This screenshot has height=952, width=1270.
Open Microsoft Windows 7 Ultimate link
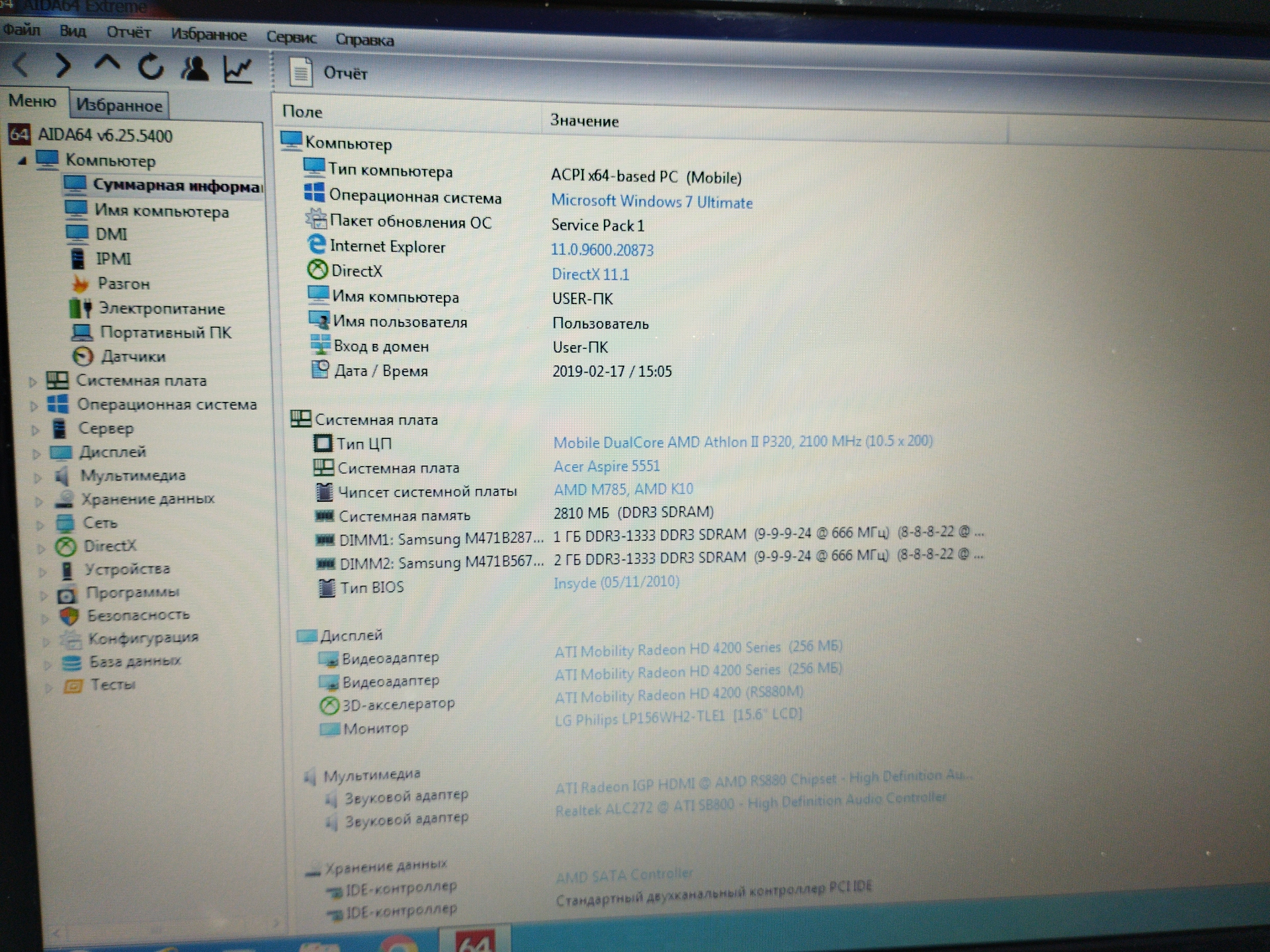tap(652, 202)
